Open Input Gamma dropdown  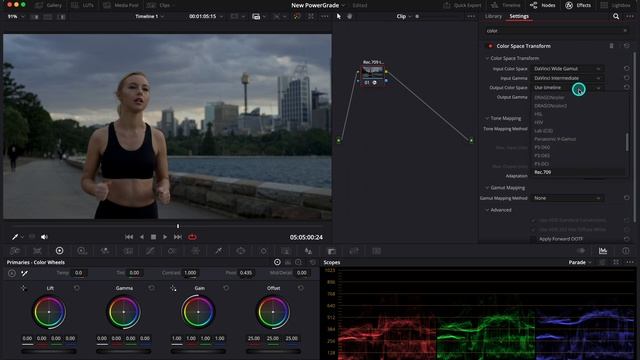coord(567,78)
